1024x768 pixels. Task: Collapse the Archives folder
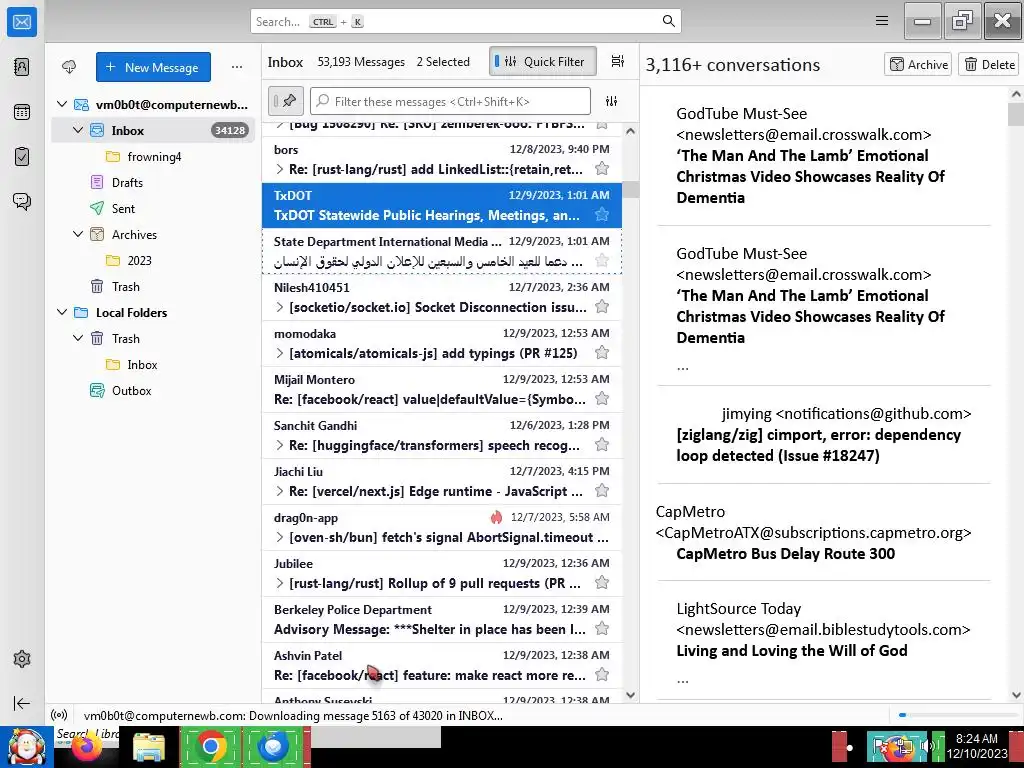click(x=78, y=234)
